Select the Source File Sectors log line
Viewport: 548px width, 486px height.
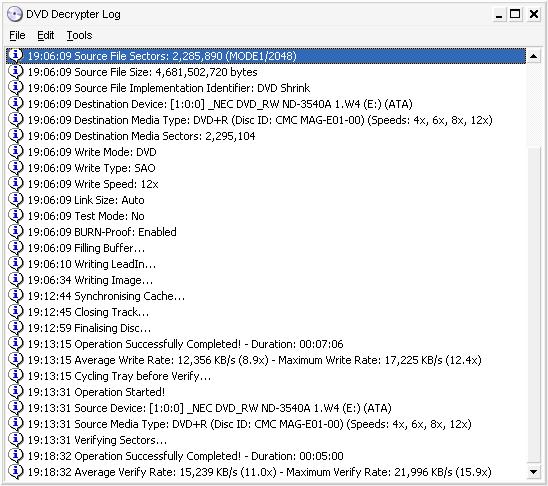click(x=266, y=56)
